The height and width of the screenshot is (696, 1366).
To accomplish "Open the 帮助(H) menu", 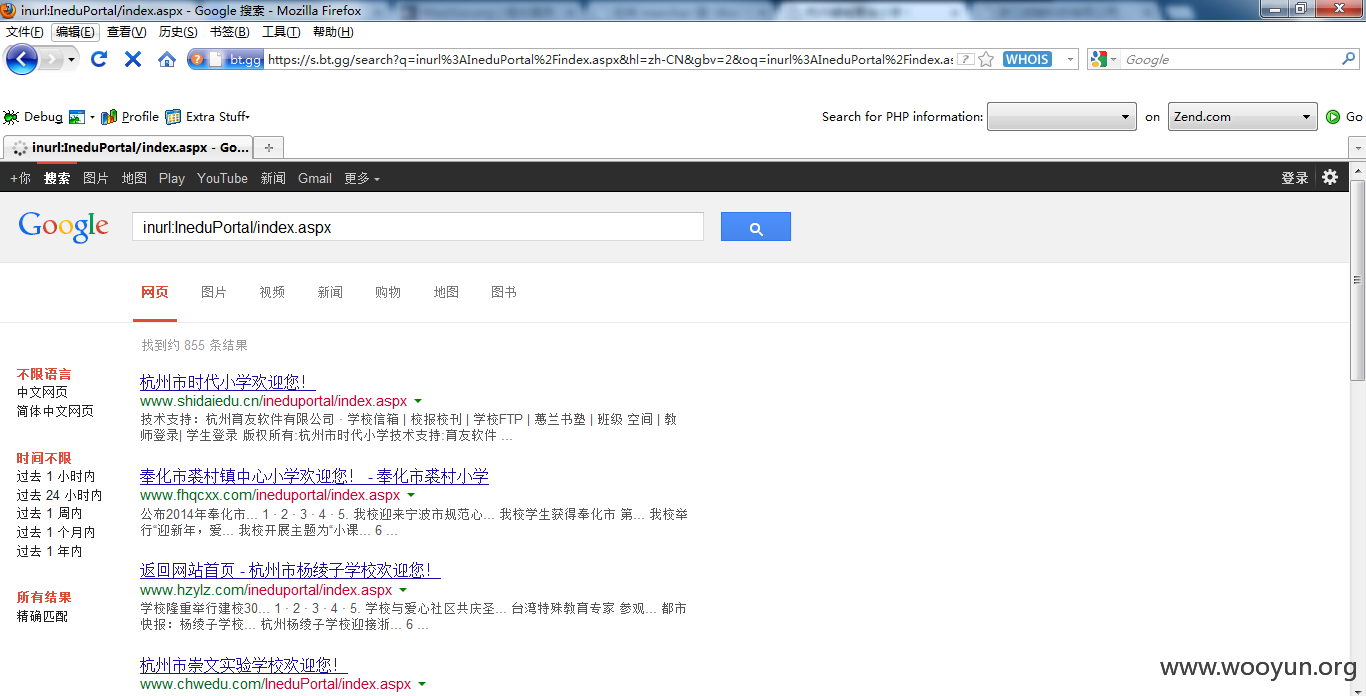I will pyautogui.click(x=333, y=32).
